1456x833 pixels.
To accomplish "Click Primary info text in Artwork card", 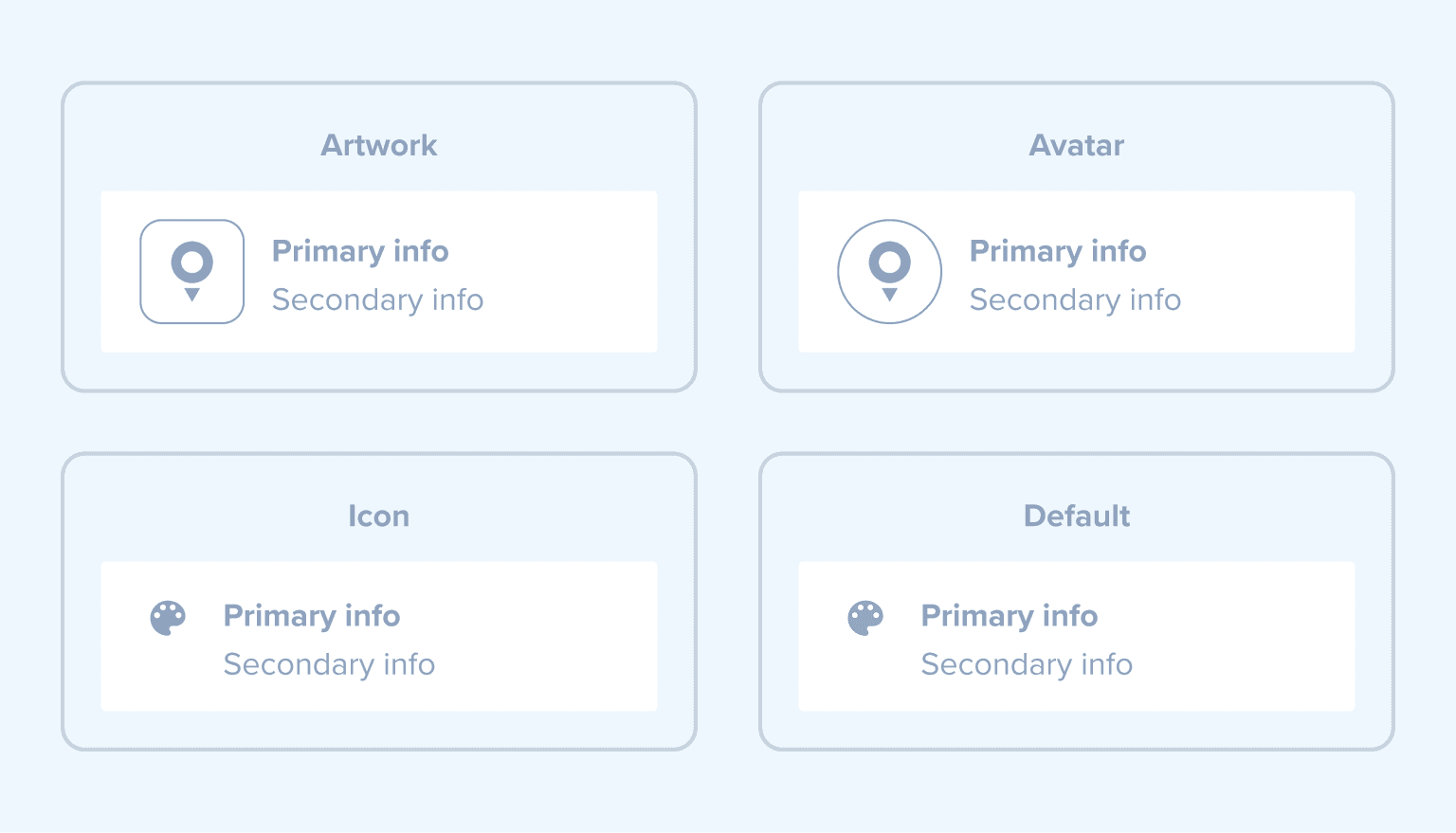I will 360,251.
